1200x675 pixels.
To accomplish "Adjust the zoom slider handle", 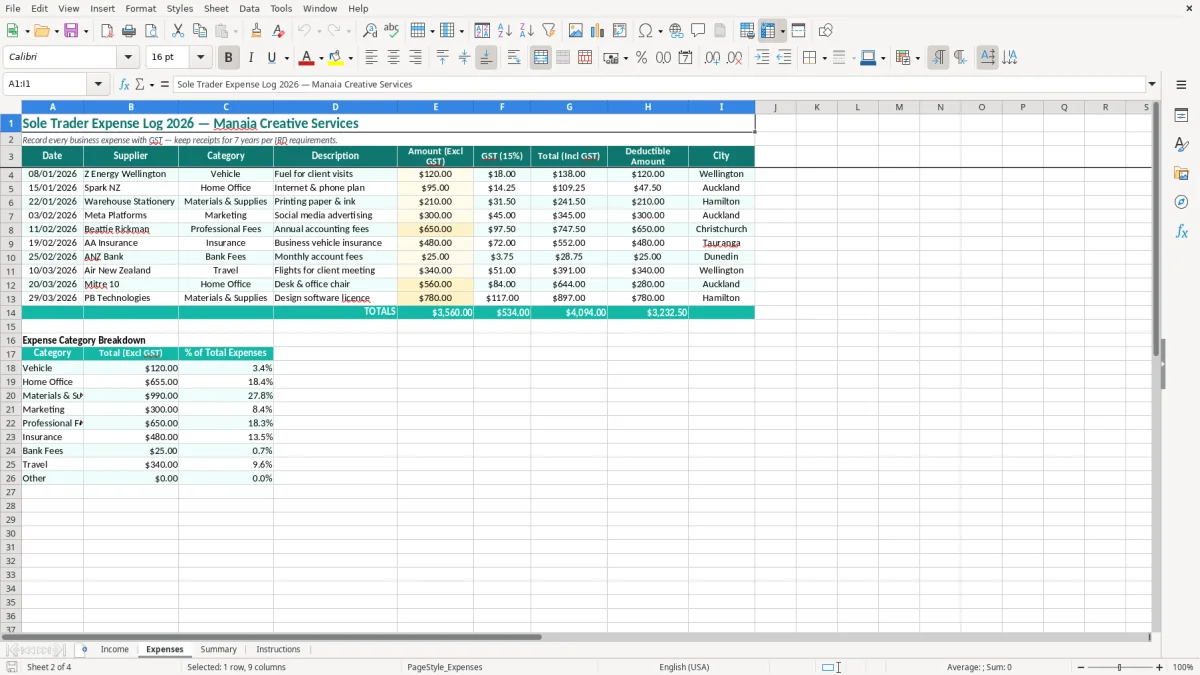I will 1120,667.
